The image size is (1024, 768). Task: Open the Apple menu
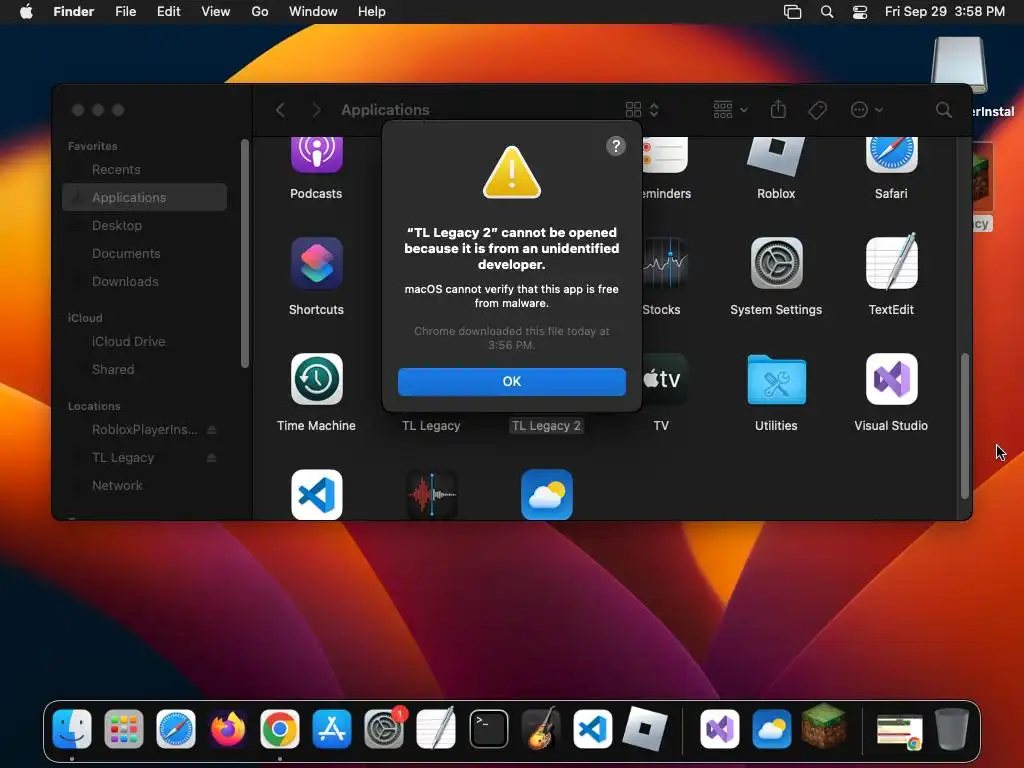[x=26, y=12]
